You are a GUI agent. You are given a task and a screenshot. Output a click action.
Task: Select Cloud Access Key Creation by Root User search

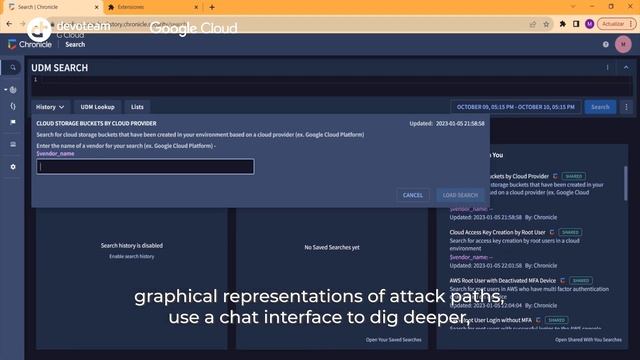click(x=497, y=232)
